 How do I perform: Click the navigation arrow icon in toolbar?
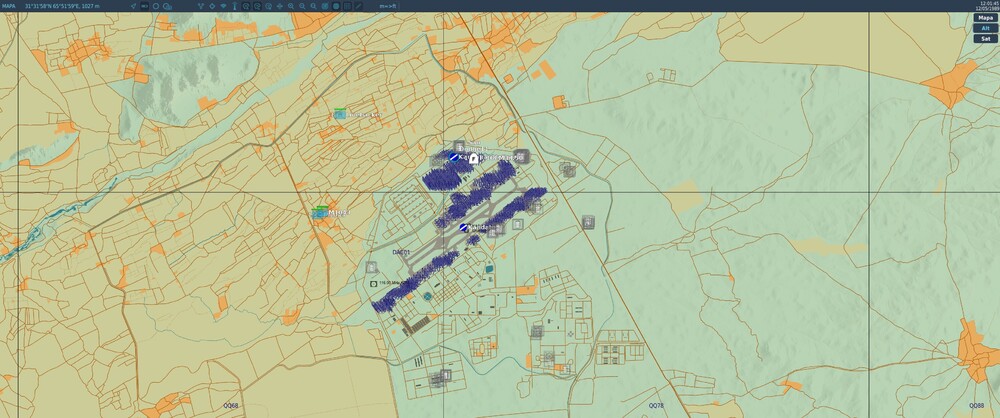click(133, 6)
